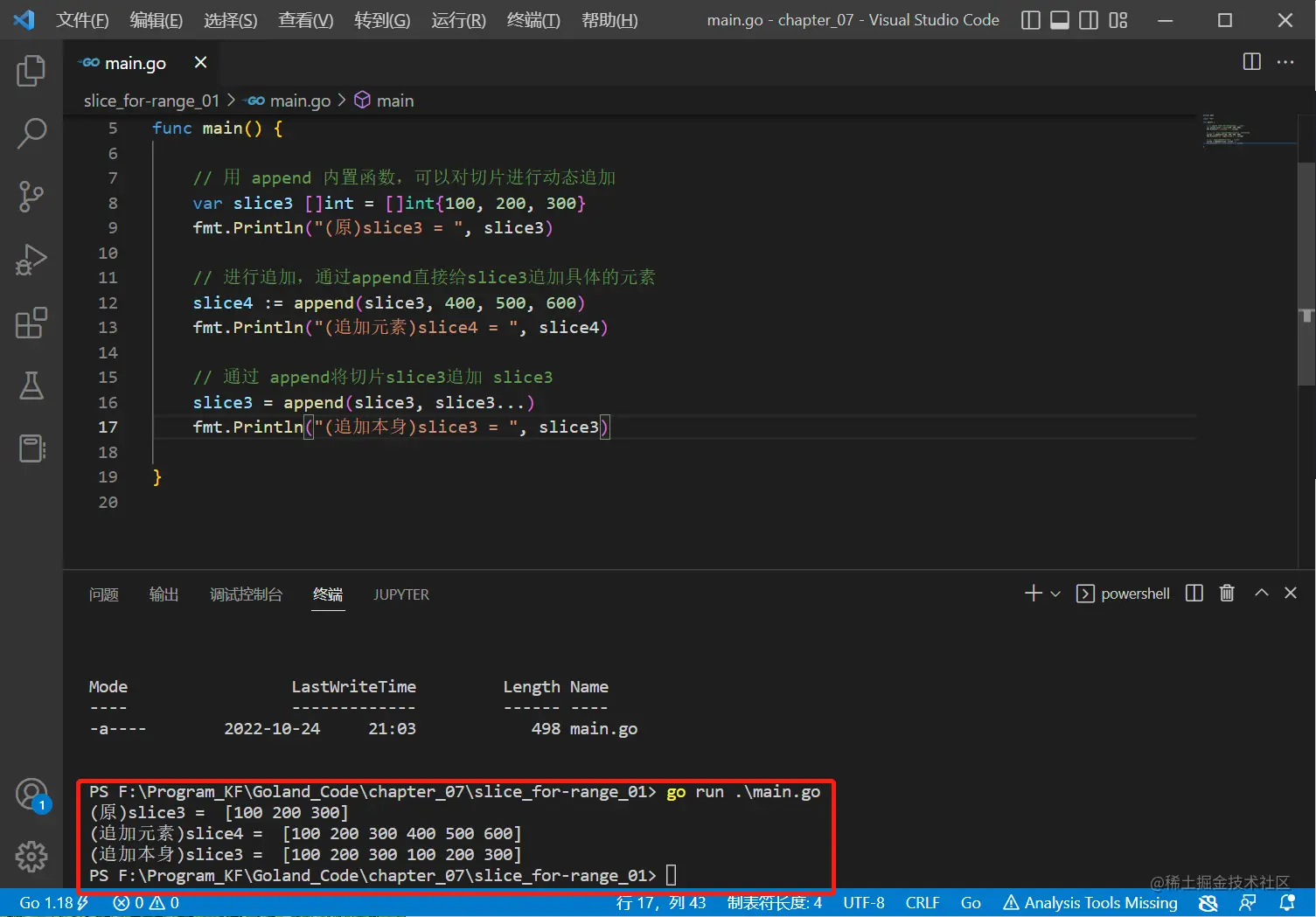1316x917 pixels.
Task: Toggle primary side bar layout button
Action: coord(1031,20)
